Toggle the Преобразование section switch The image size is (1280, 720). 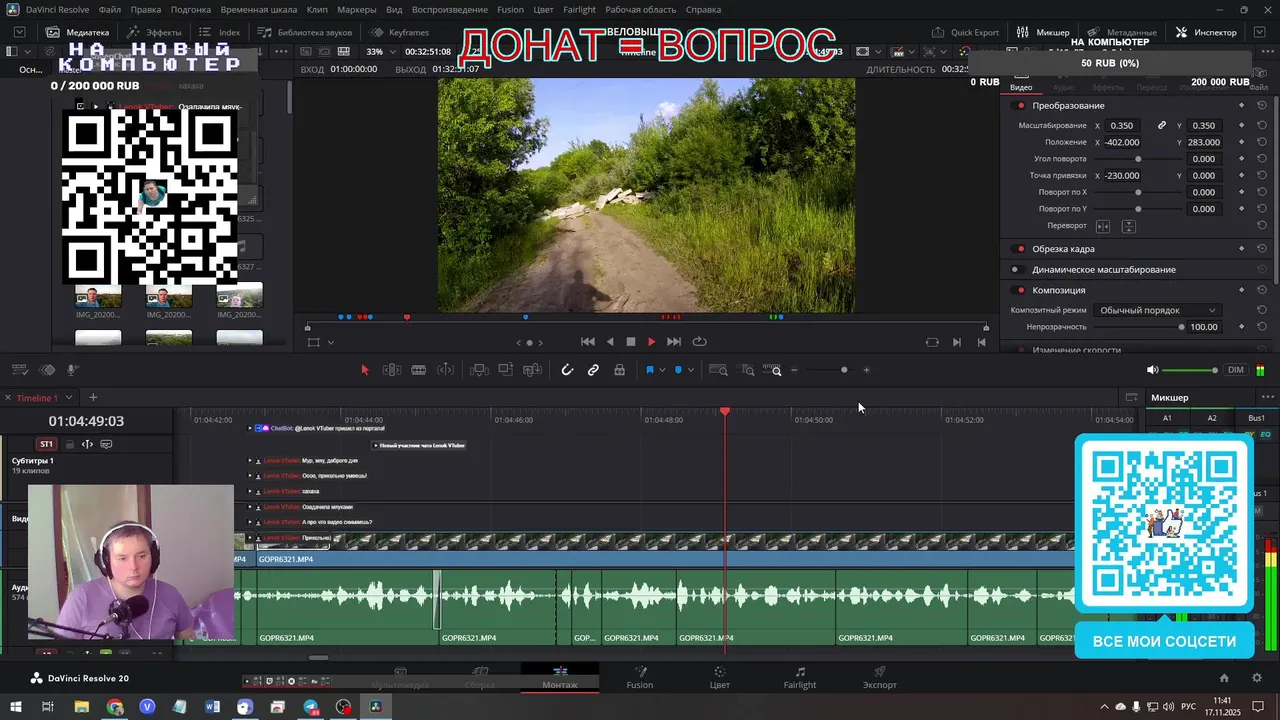1020,106
